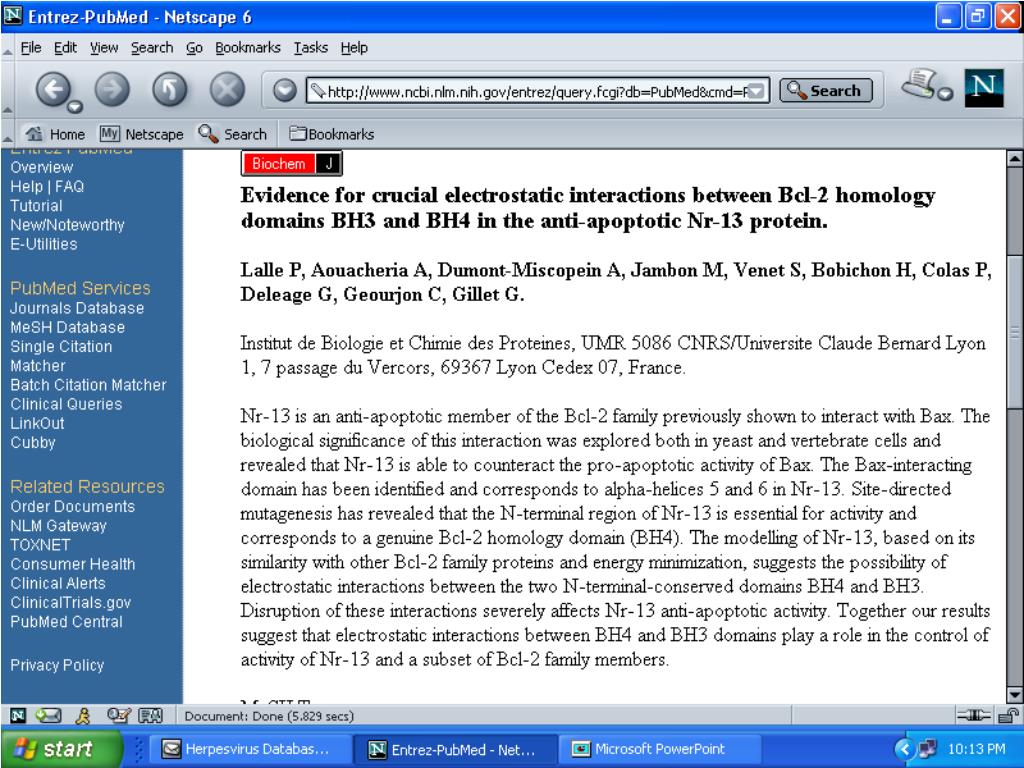
Task: Open the Journals Database link
Action: click(x=77, y=308)
